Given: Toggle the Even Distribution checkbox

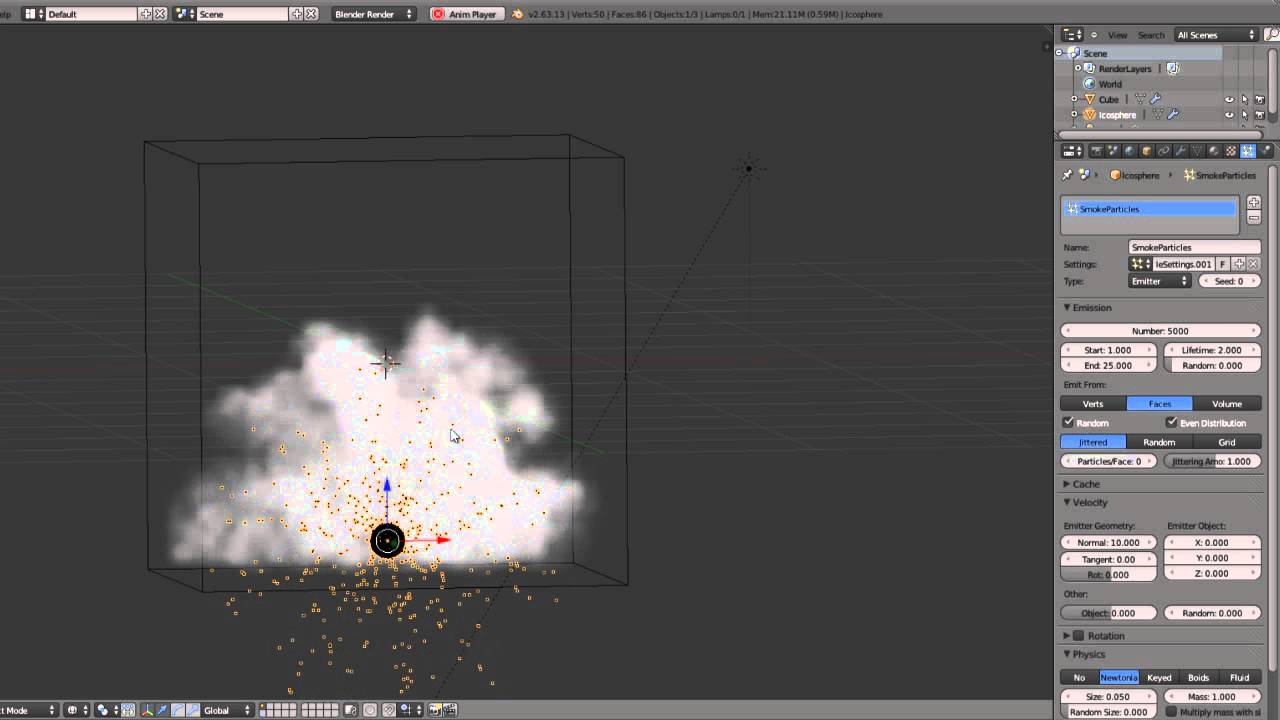Looking at the screenshot, I should [x=1171, y=422].
